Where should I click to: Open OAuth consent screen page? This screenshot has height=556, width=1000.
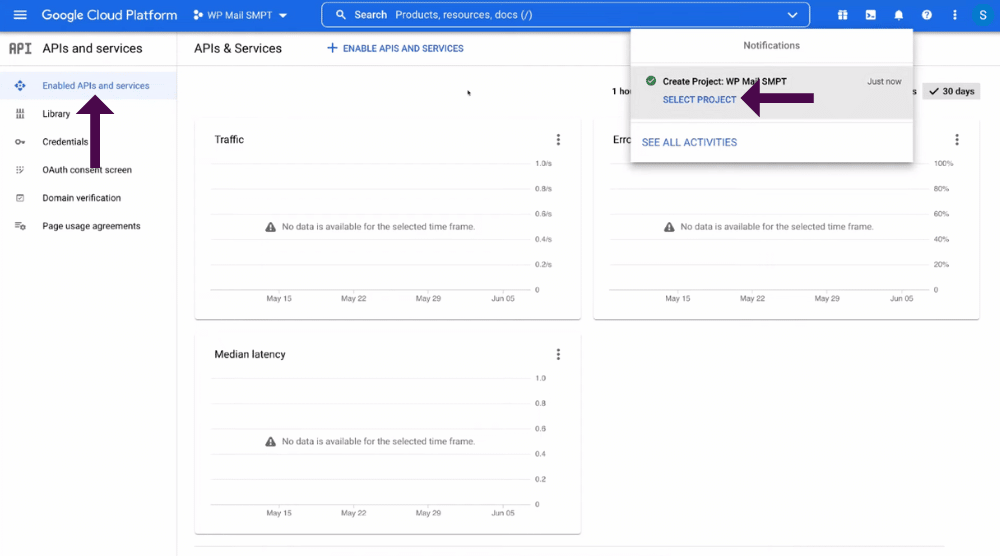pos(87,170)
